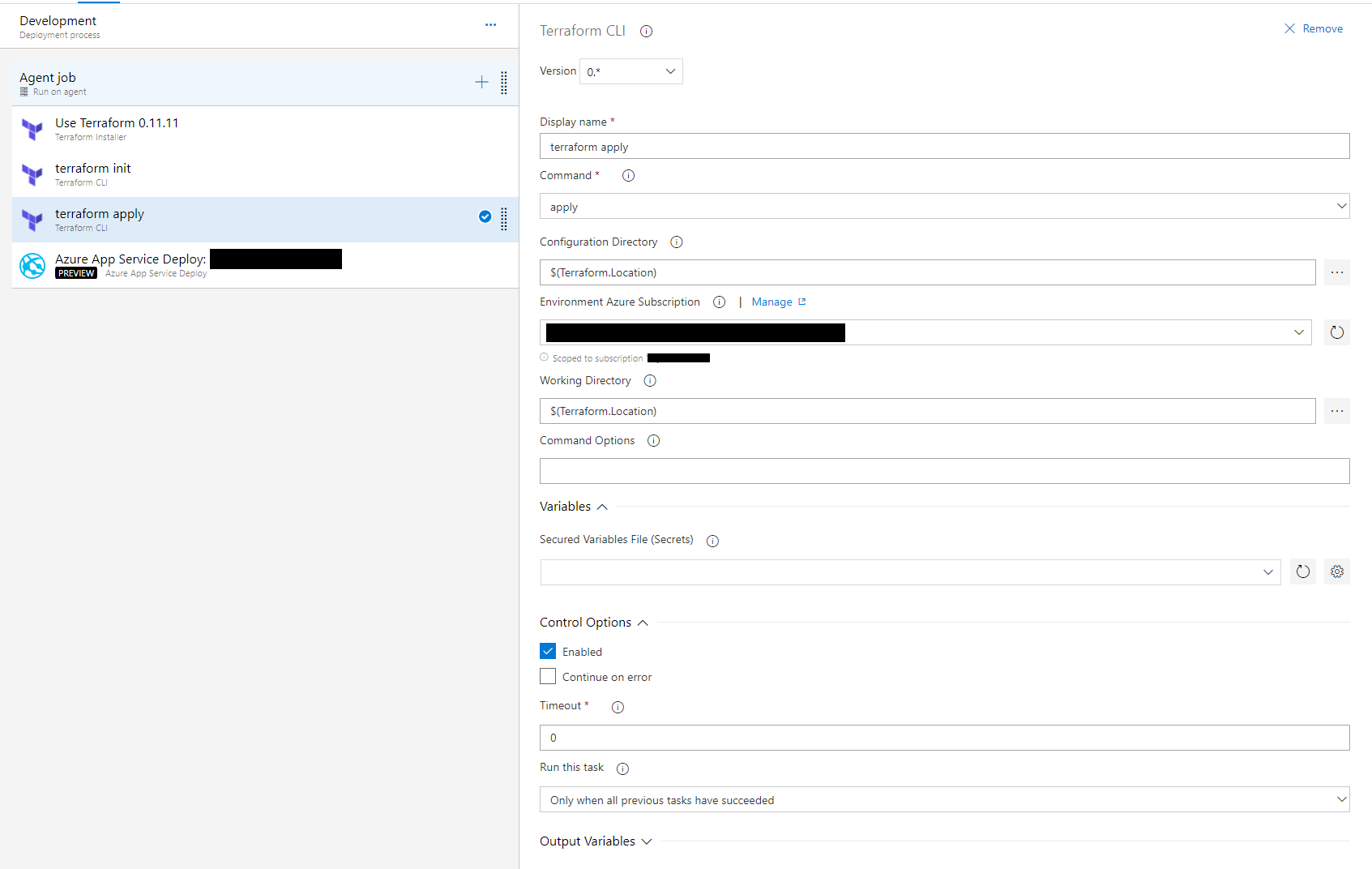Viewport: 1372px width, 869px height.
Task: Show Configuration Directory info tooltip
Action: pos(677,242)
